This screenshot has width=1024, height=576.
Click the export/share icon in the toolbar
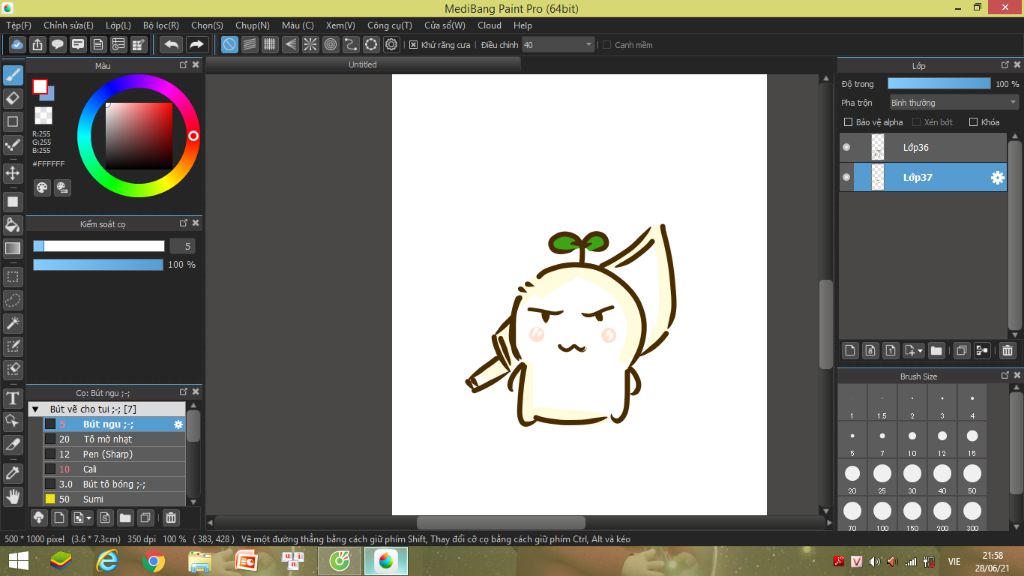tap(37, 44)
